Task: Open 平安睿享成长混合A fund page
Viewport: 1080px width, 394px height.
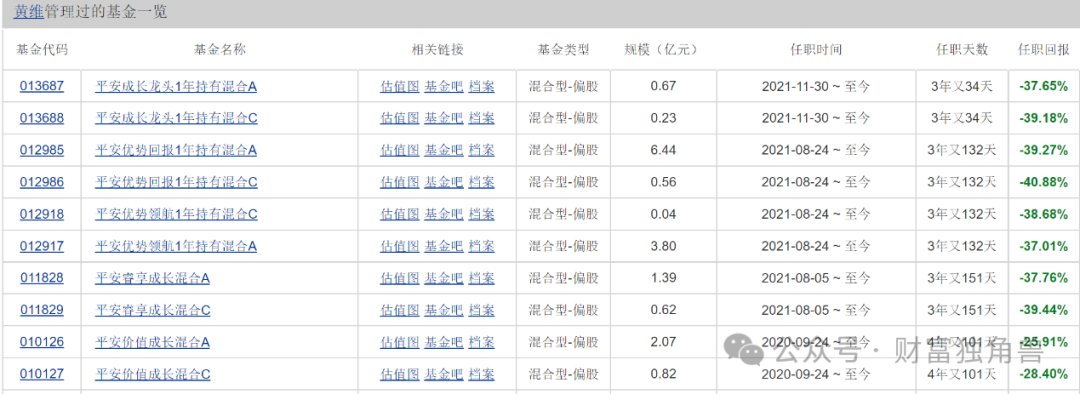Action: 152,278
